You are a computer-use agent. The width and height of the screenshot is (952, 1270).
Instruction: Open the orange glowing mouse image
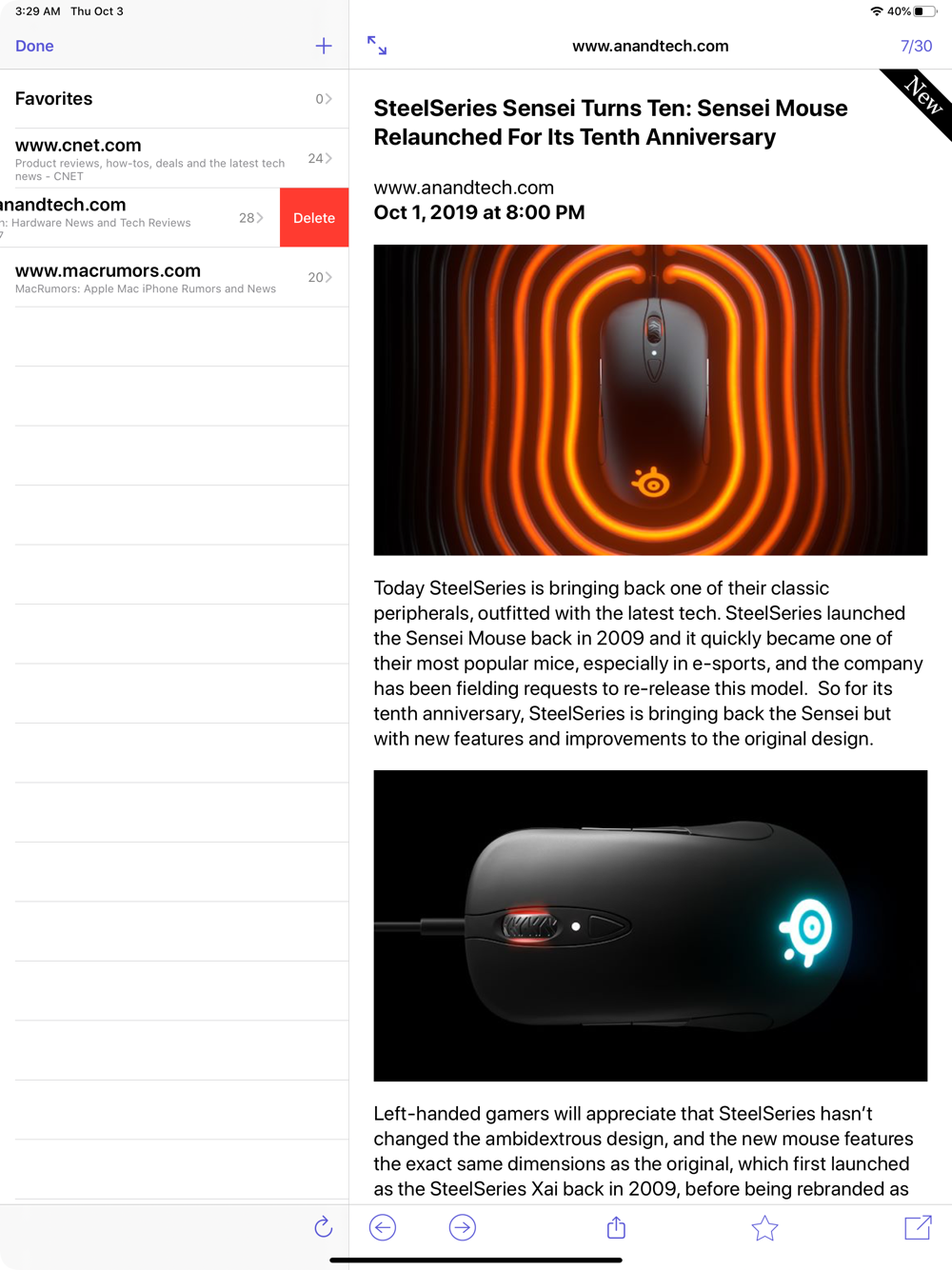click(650, 400)
